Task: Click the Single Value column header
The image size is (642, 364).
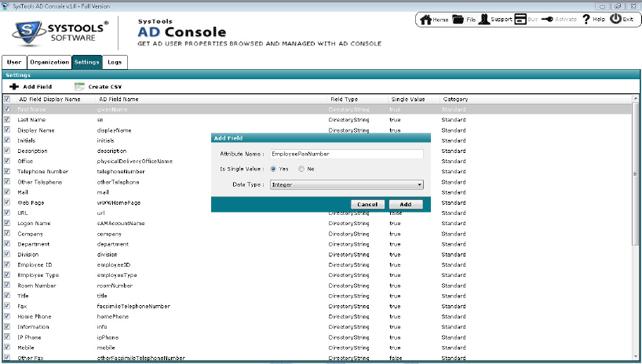Action: [408, 99]
